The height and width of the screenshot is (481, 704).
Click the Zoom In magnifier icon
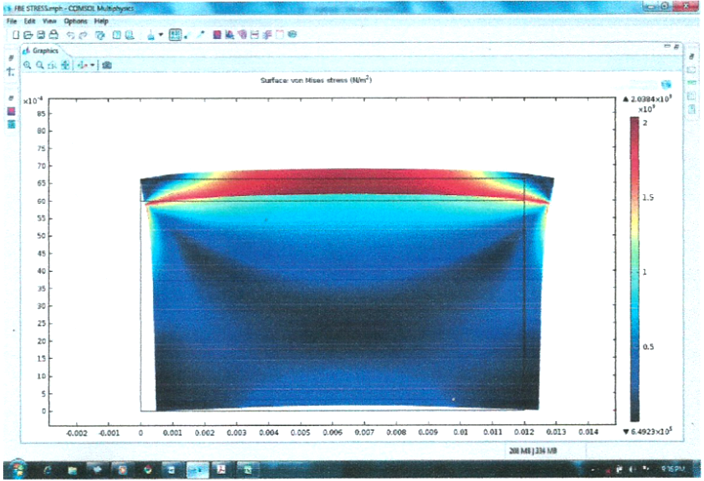coord(28,65)
